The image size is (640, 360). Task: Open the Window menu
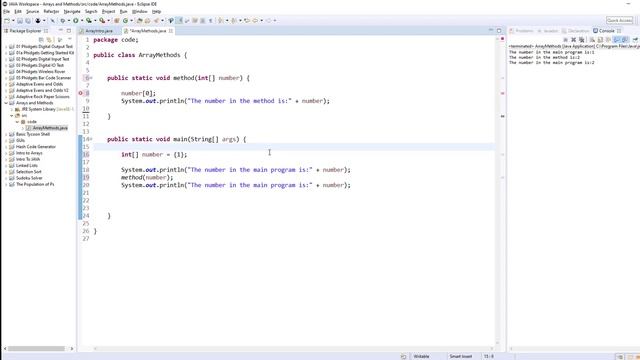point(140,11)
